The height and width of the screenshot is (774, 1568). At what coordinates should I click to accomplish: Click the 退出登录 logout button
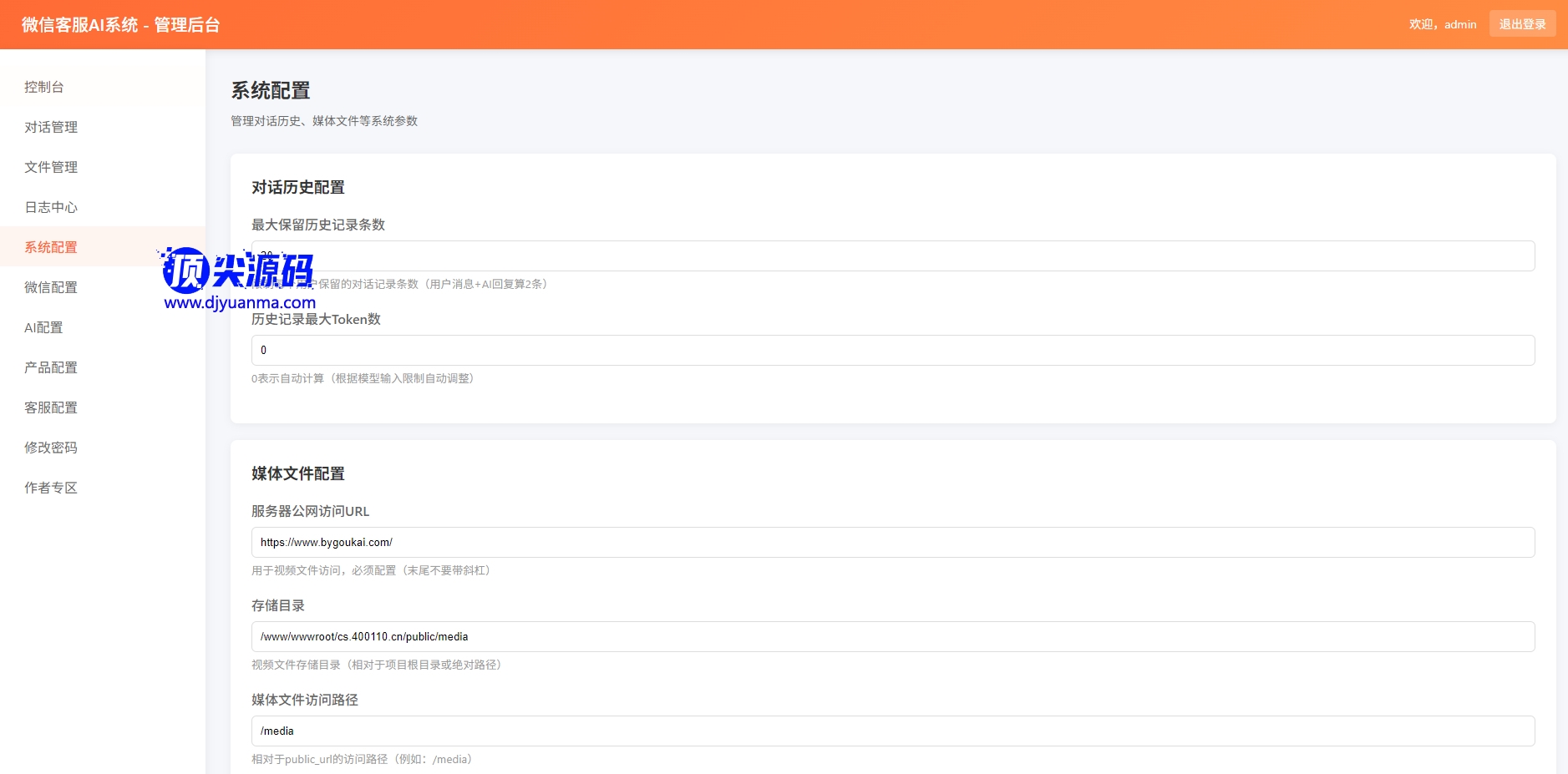point(1521,24)
